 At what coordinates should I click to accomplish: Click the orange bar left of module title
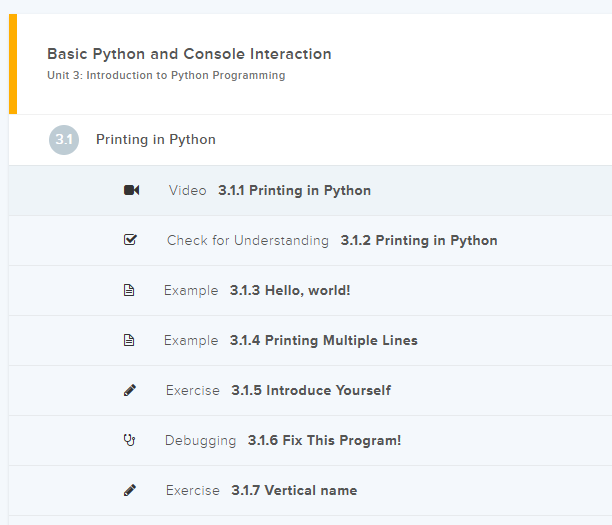click(13, 64)
